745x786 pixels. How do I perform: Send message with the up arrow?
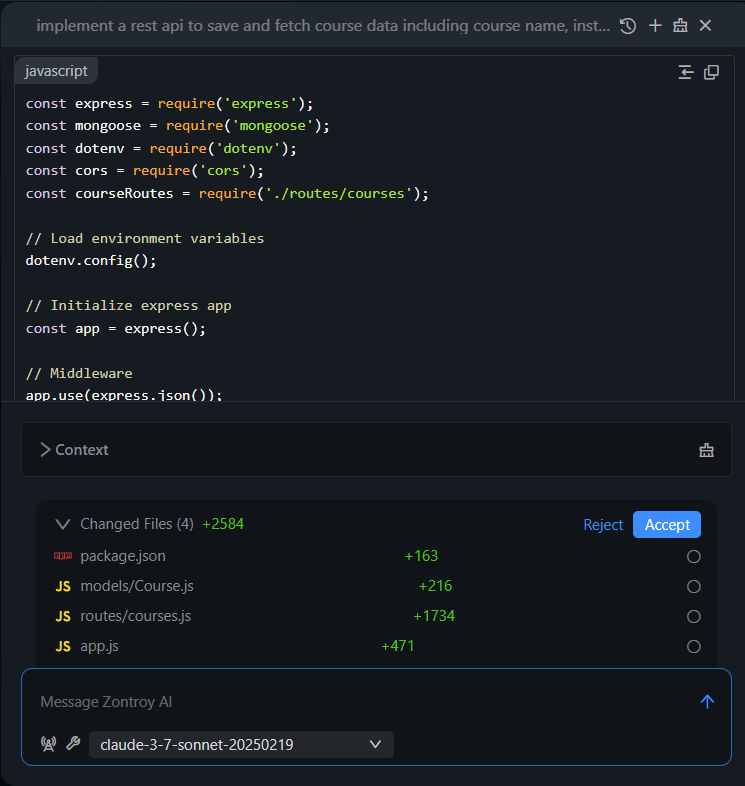point(707,702)
